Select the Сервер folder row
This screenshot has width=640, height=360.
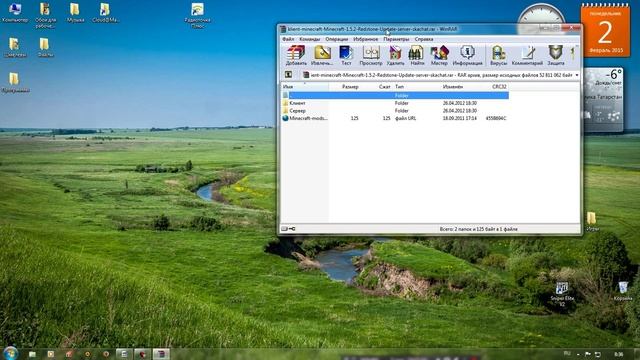(x=395, y=111)
